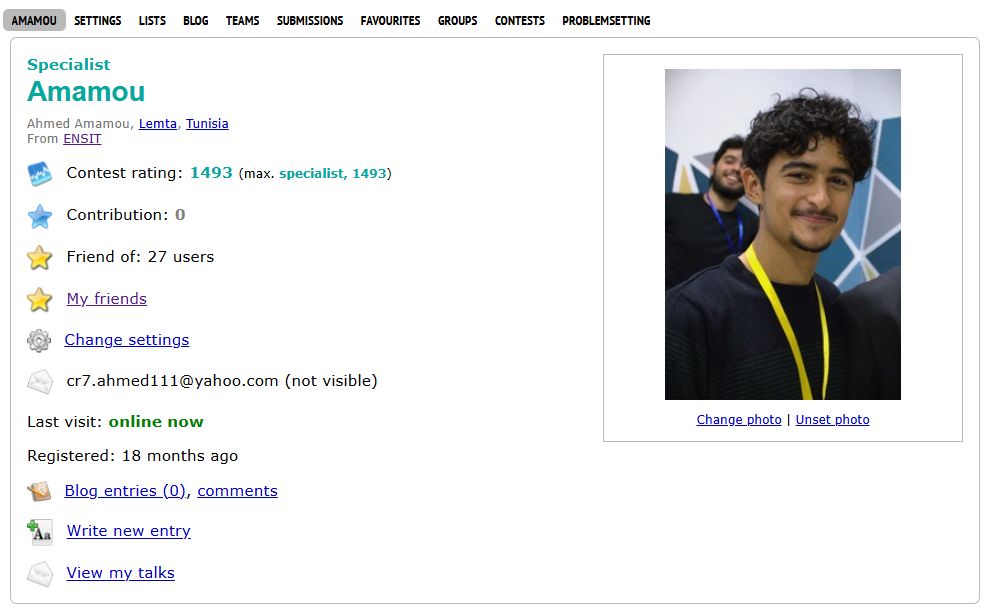The width and height of the screenshot is (989, 615).
Task: Click the Change photo link
Action: click(739, 419)
